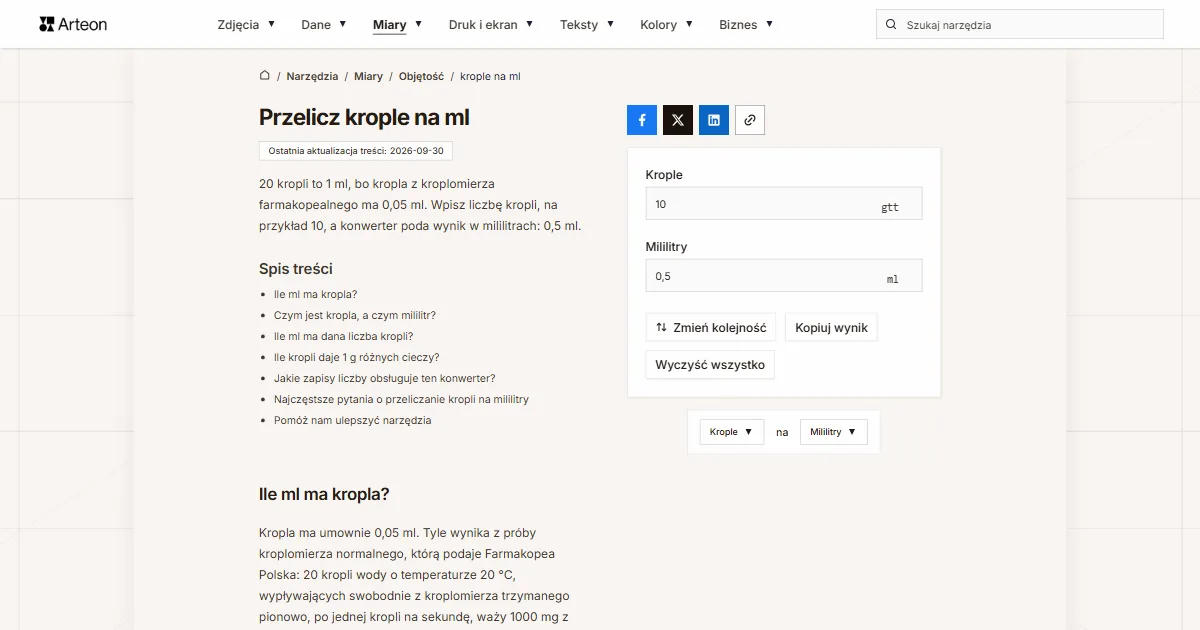Screen dimensions: 1200x630
Task: Open Miary breadcrumb link
Action: click(368, 76)
